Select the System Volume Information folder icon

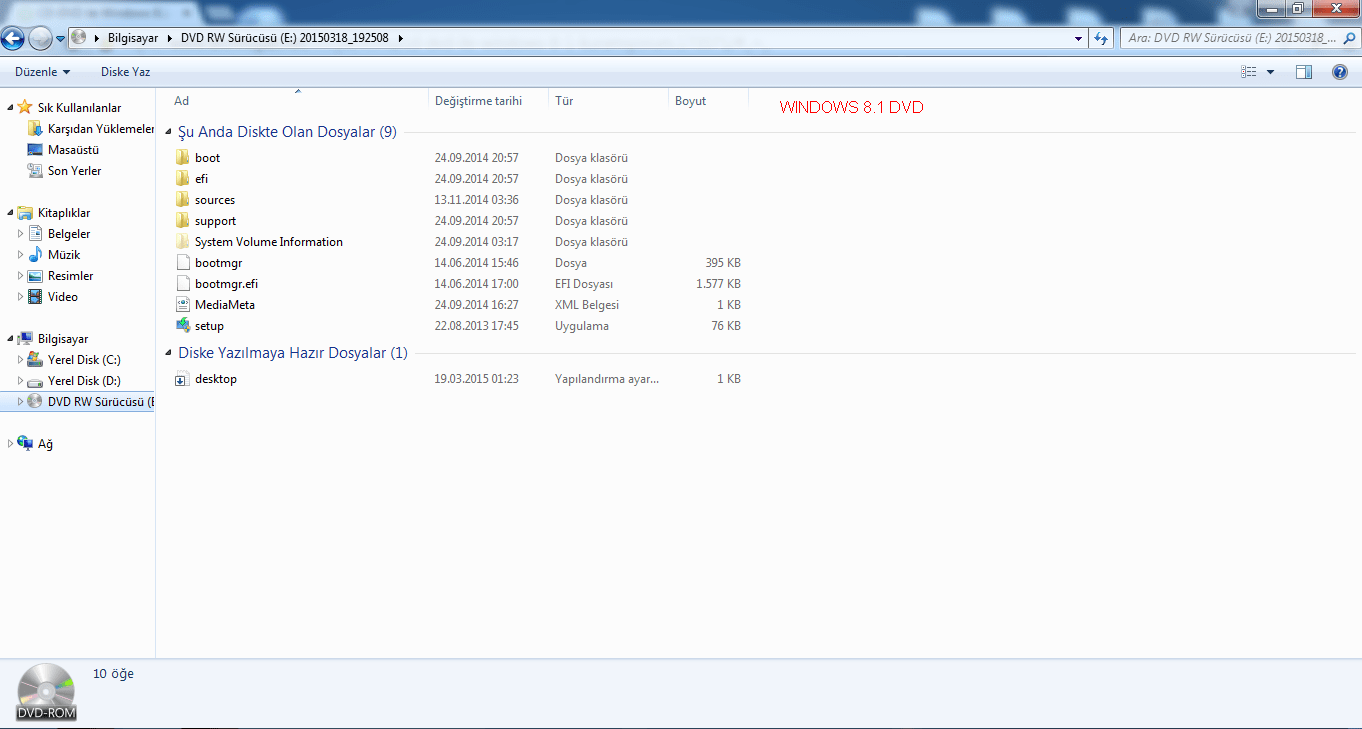(x=182, y=242)
